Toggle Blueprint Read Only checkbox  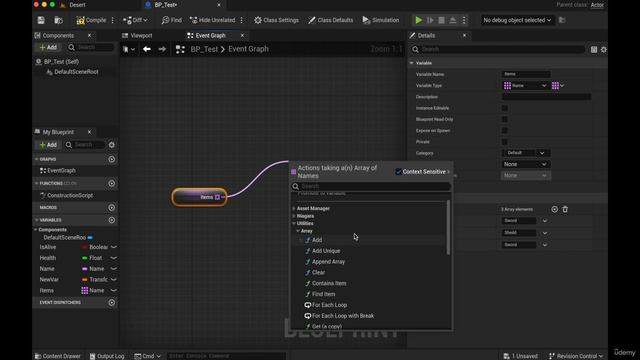(x=504, y=119)
